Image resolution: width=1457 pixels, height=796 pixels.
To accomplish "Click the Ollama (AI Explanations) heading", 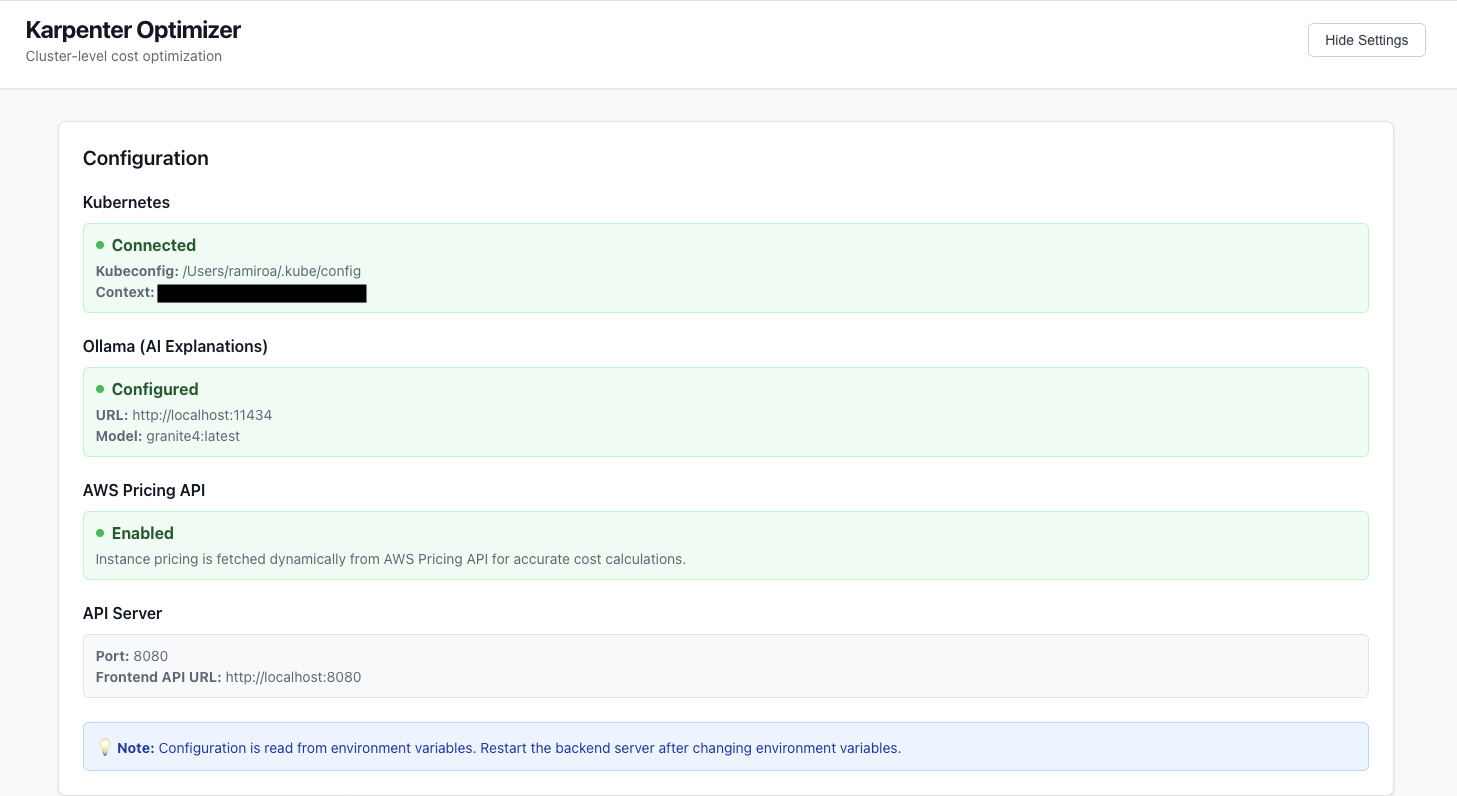I will point(175,346).
